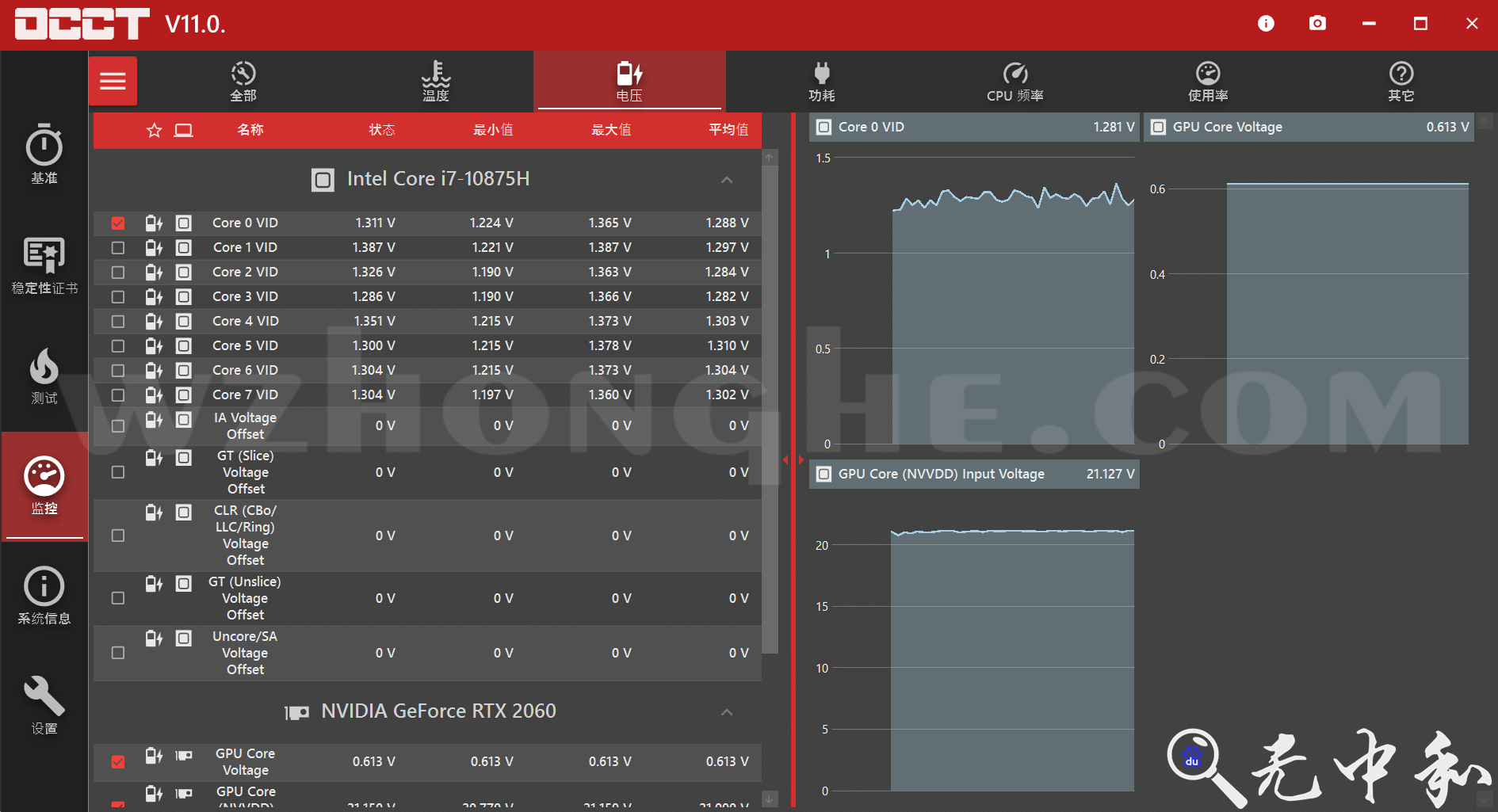This screenshot has height=812, width=1498.
Task: Uncheck the GPU Core Voltage checkbox
Action: [x=118, y=761]
